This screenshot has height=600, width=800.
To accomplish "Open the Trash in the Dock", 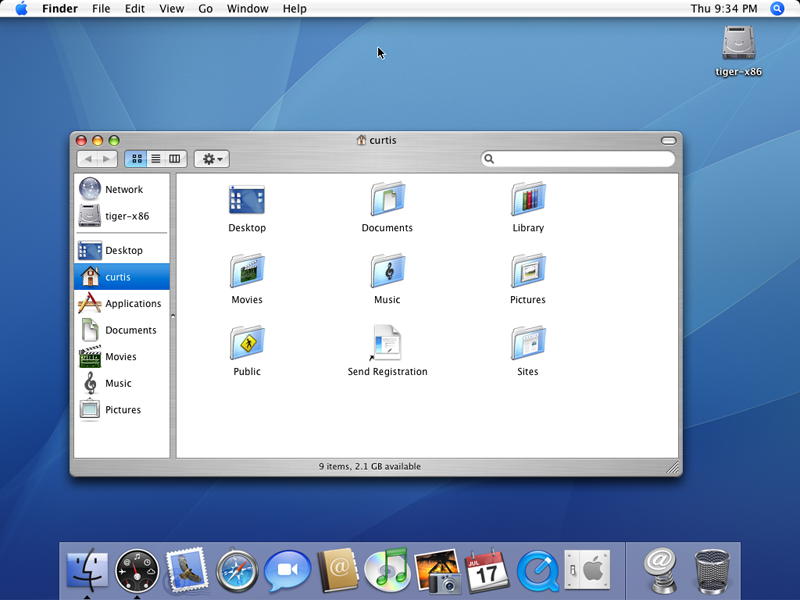I will click(x=712, y=571).
